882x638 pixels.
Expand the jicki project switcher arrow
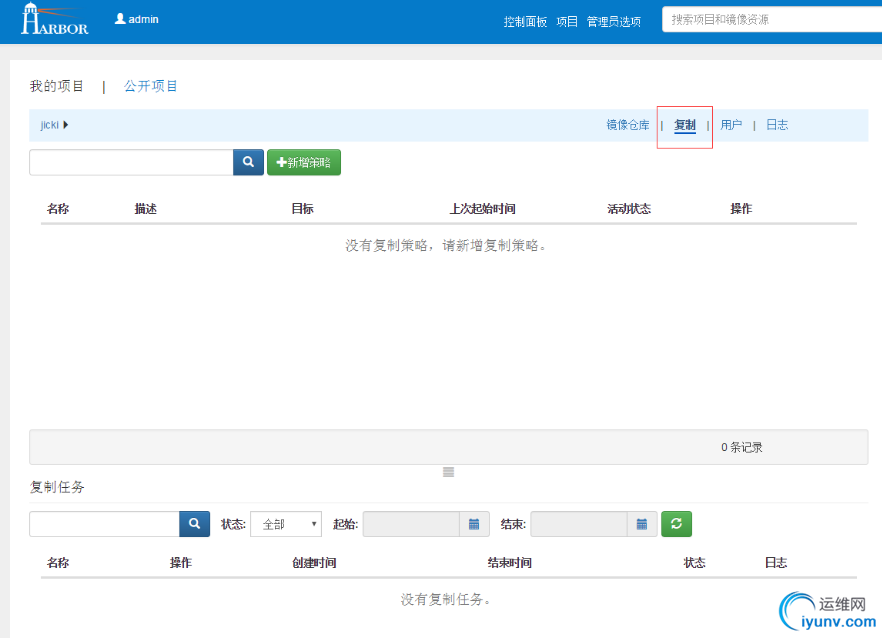coord(66,125)
